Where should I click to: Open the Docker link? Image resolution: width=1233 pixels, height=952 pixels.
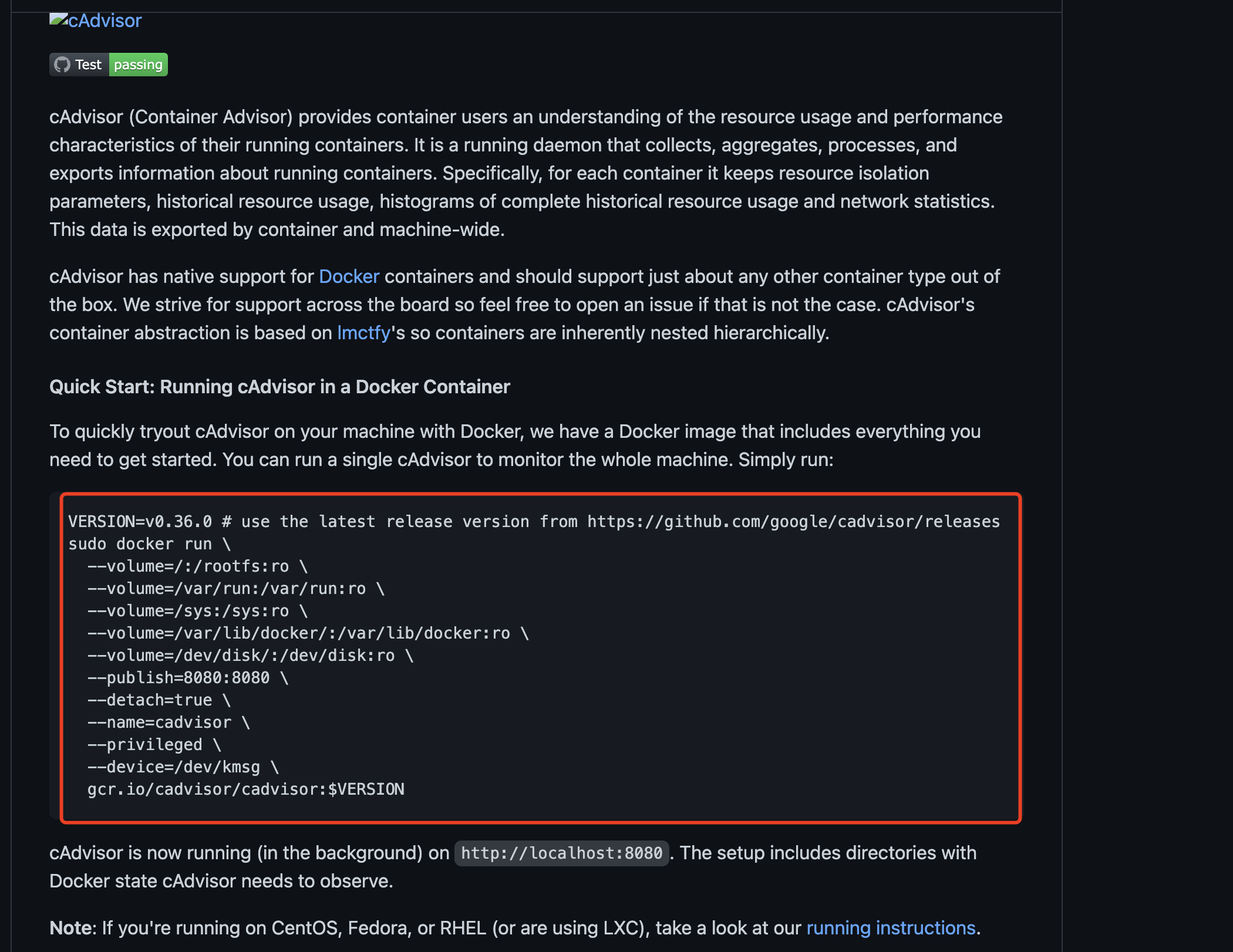(x=349, y=276)
